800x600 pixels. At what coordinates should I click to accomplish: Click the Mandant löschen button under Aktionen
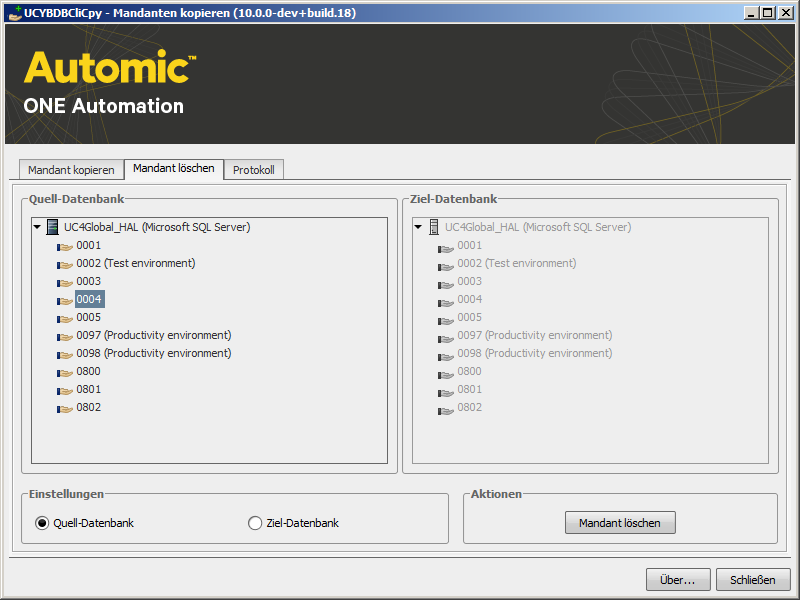[620, 523]
